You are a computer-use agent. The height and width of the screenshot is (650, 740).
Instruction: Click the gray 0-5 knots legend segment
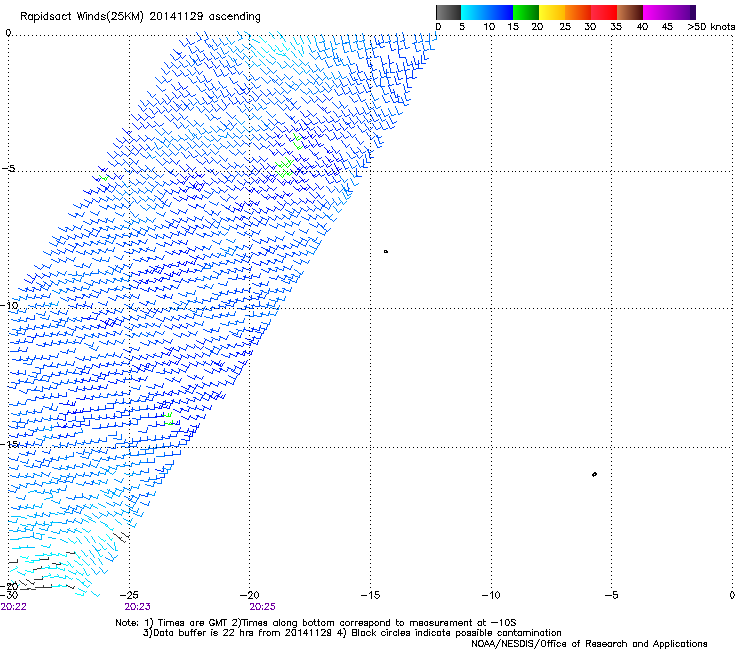(448, 12)
